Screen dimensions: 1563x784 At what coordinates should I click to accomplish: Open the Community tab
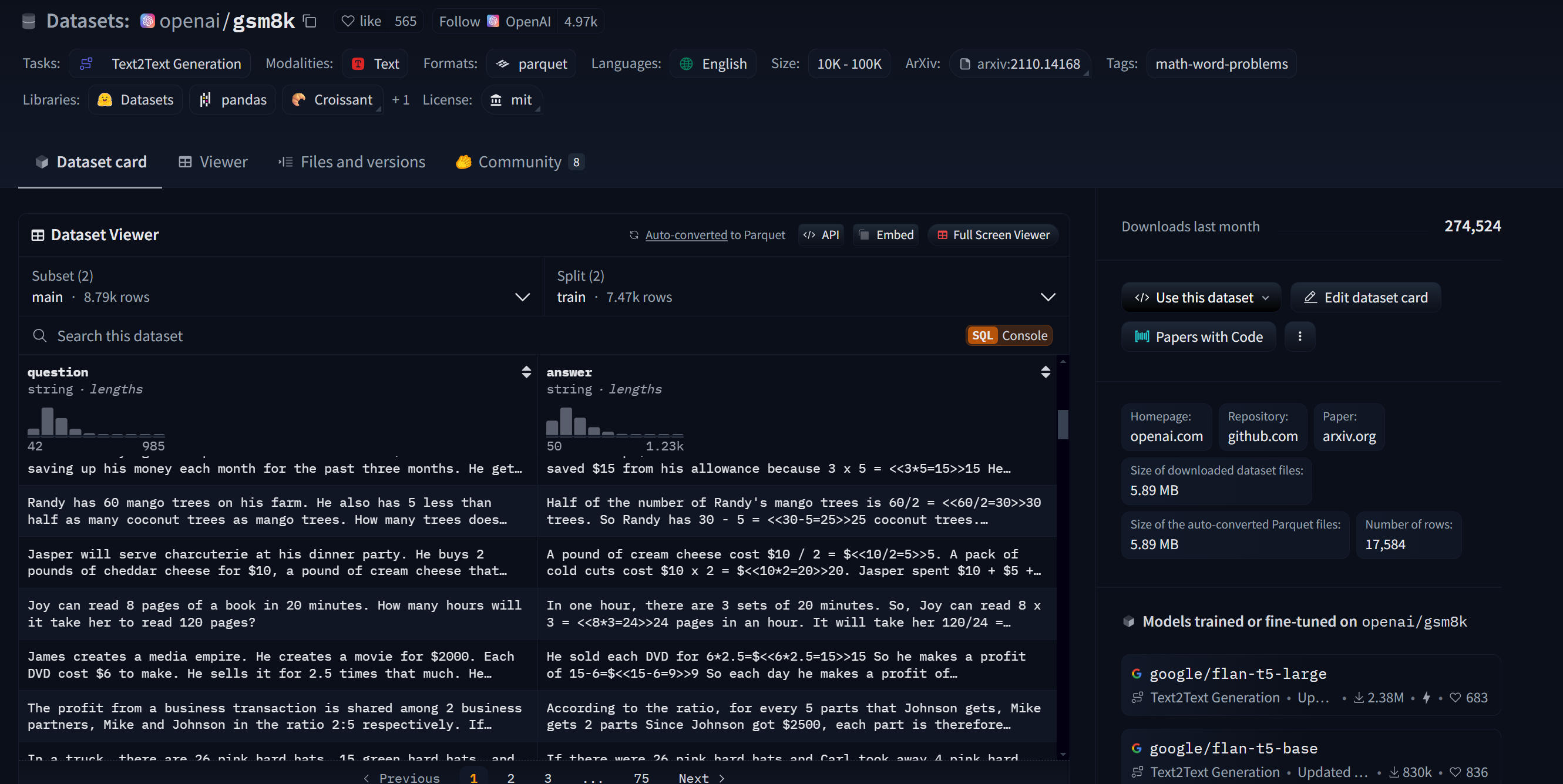[519, 162]
